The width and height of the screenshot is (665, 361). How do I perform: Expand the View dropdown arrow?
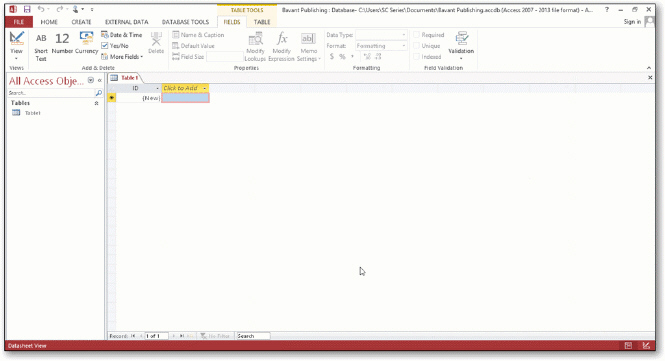click(x=16, y=59)
